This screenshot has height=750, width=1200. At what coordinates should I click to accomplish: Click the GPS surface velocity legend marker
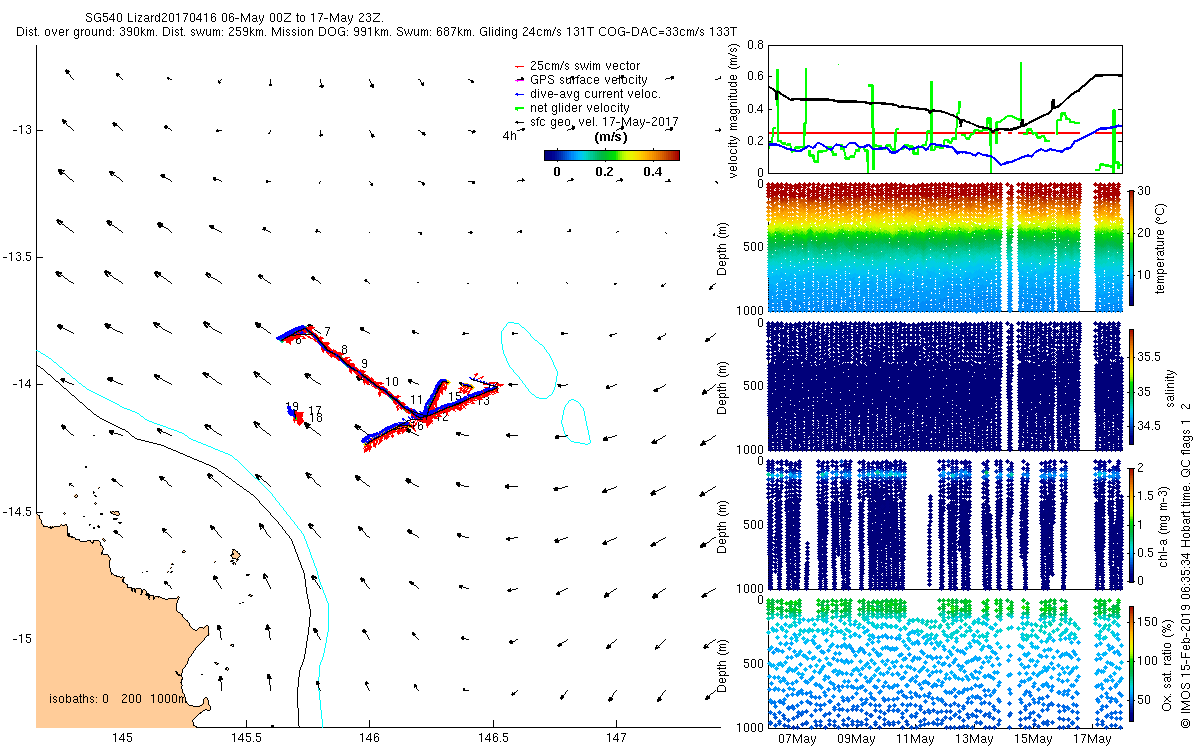pos(517,80)
